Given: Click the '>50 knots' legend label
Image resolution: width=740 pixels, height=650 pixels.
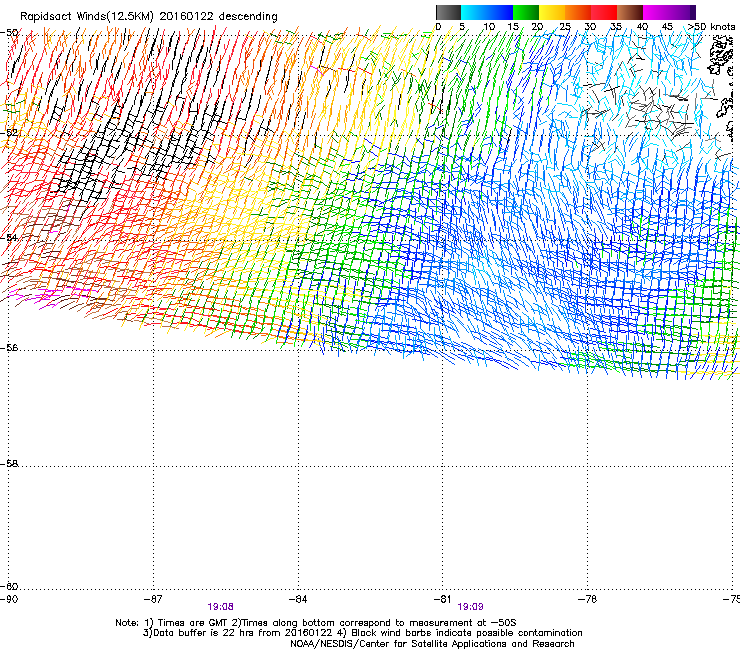Looking at the screenshot, I should pos(711,27).
